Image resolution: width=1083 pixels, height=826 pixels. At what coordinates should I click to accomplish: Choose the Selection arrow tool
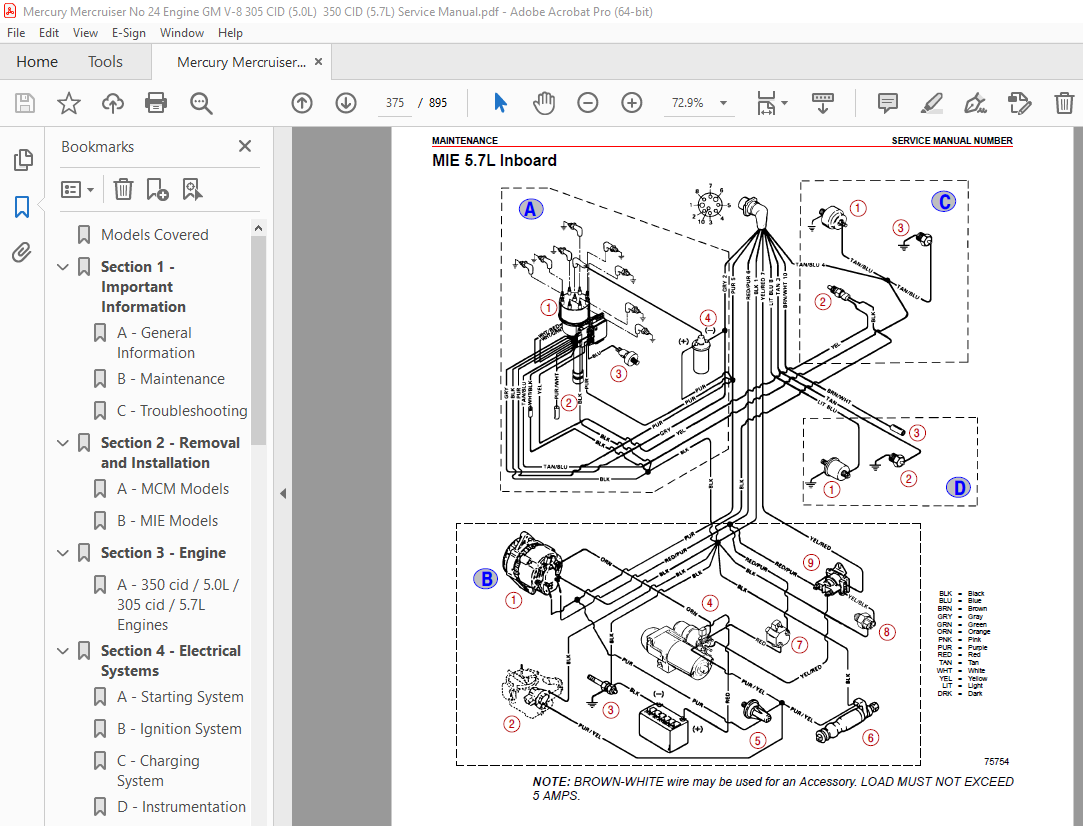click(501, 104)
